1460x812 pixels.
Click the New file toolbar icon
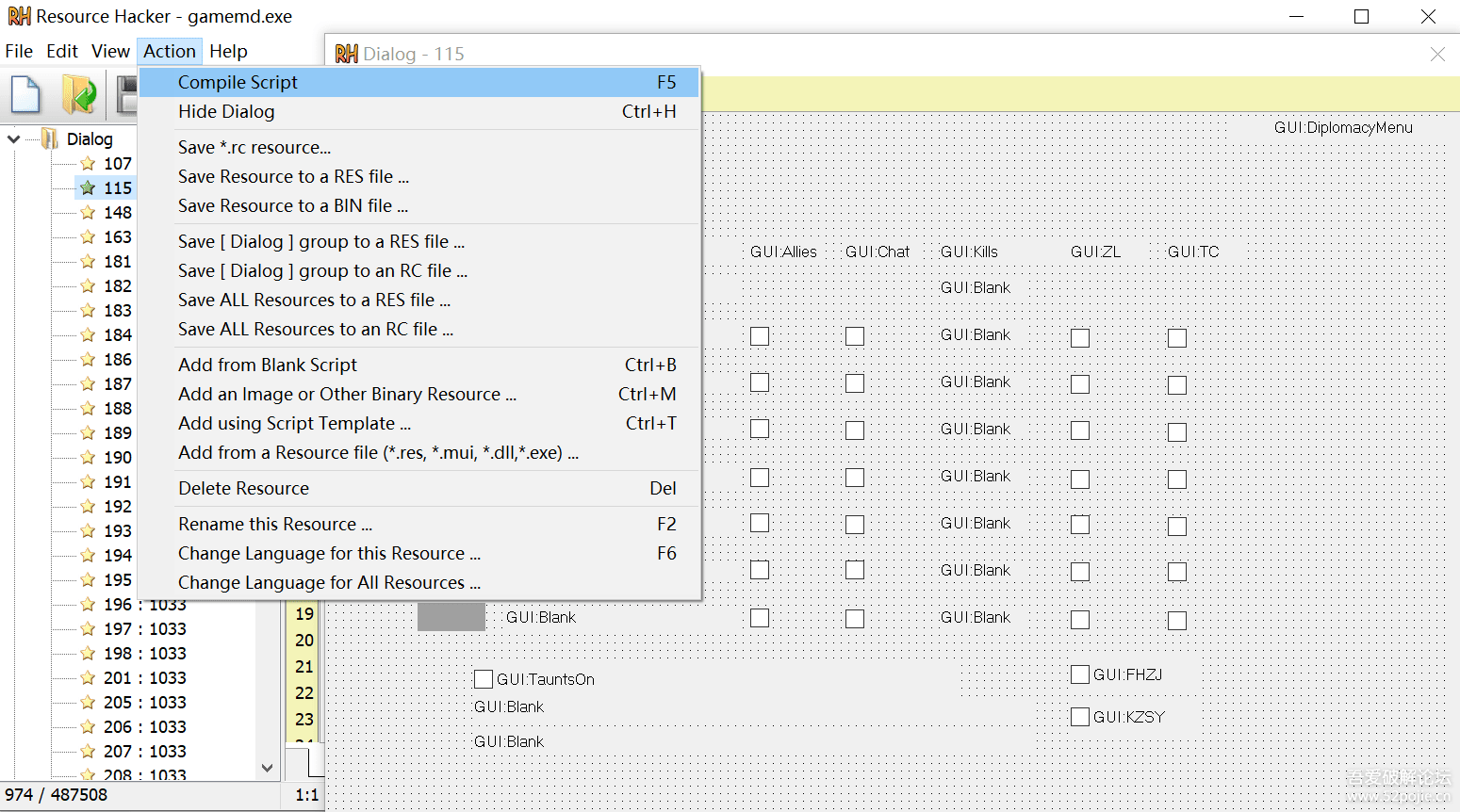pyautogui.click(x=25, y=95)
